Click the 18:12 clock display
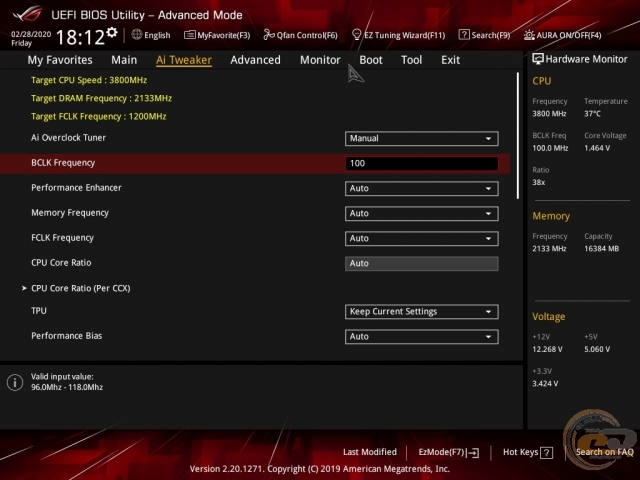The image size is (640, 480). click(x=80, y=38)
